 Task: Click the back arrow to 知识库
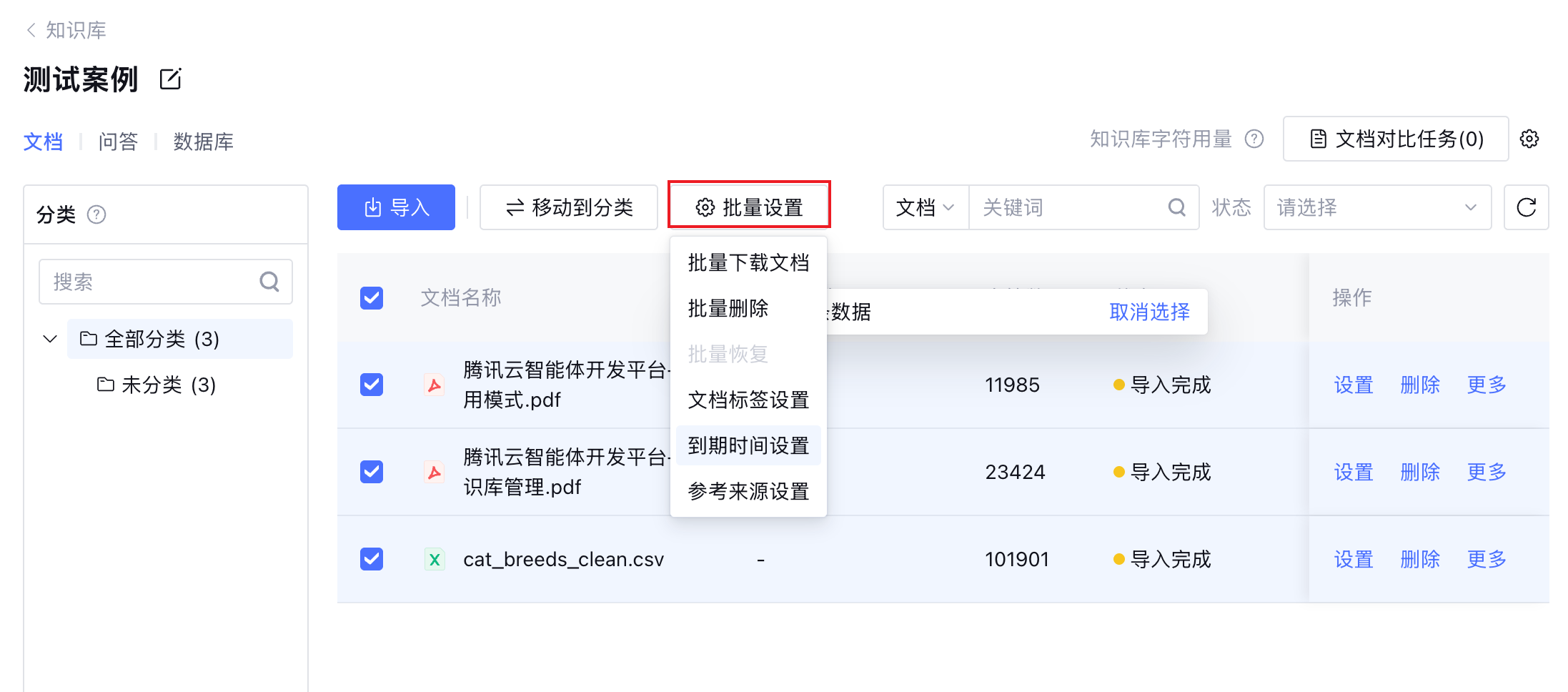pyautogui.click(x=31, y=30)
